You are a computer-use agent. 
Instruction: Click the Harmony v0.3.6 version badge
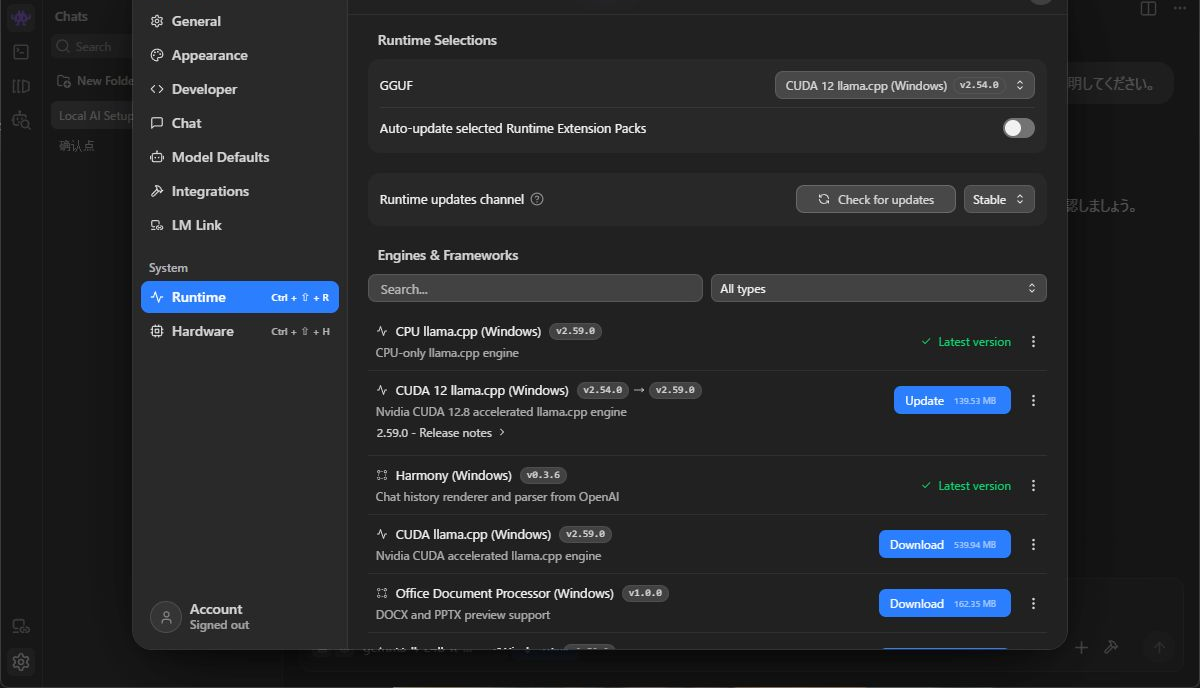pyautogui.click(x=543, y=475)
